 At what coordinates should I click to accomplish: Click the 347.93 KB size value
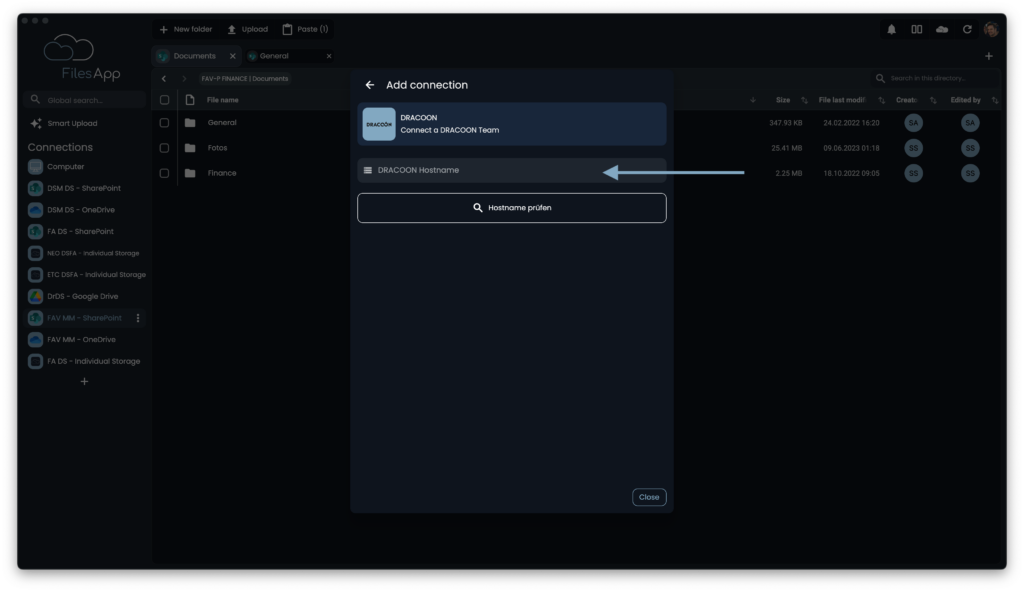click(786, 123)
